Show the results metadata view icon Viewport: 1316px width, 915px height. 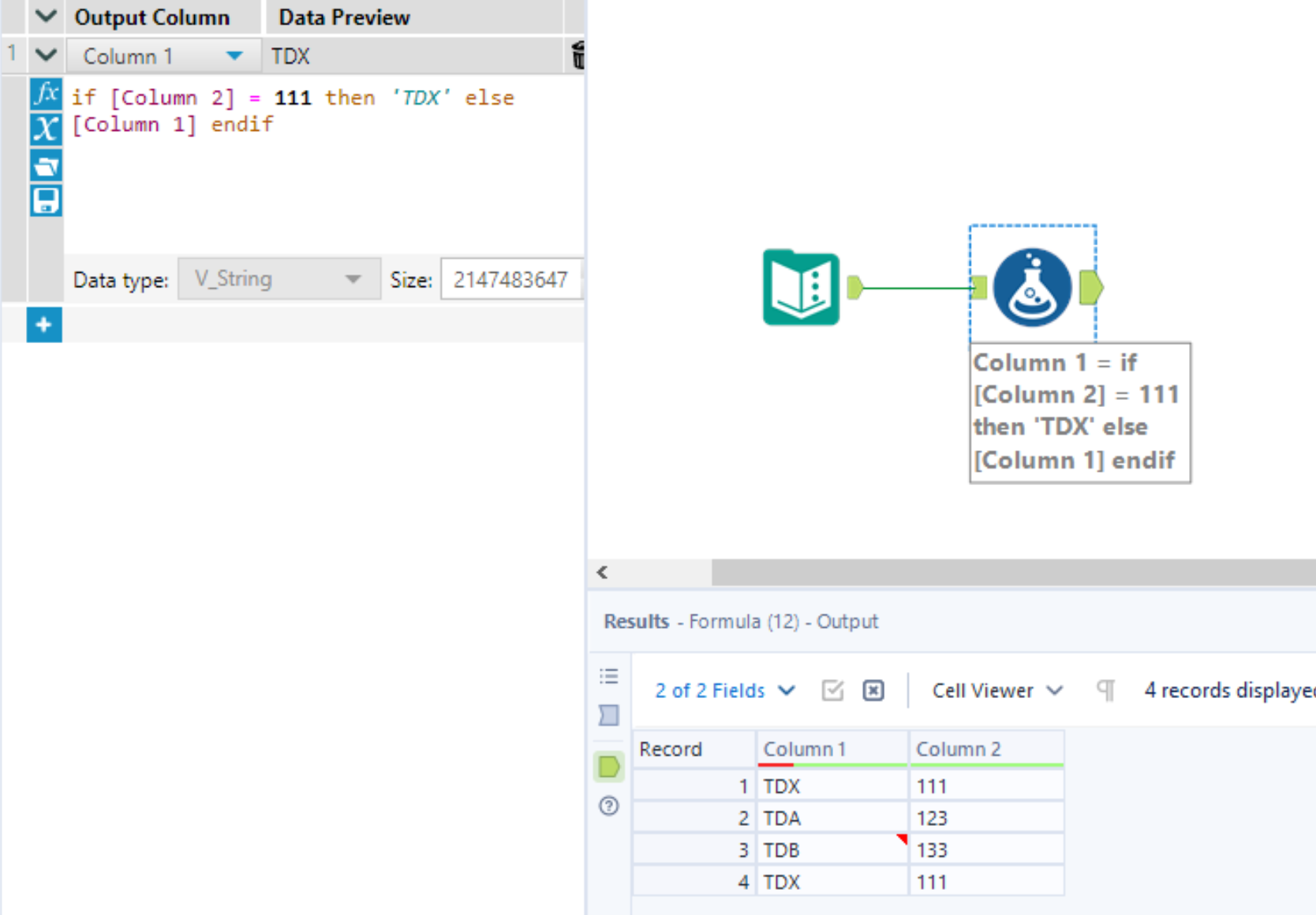tap(609, 715)
